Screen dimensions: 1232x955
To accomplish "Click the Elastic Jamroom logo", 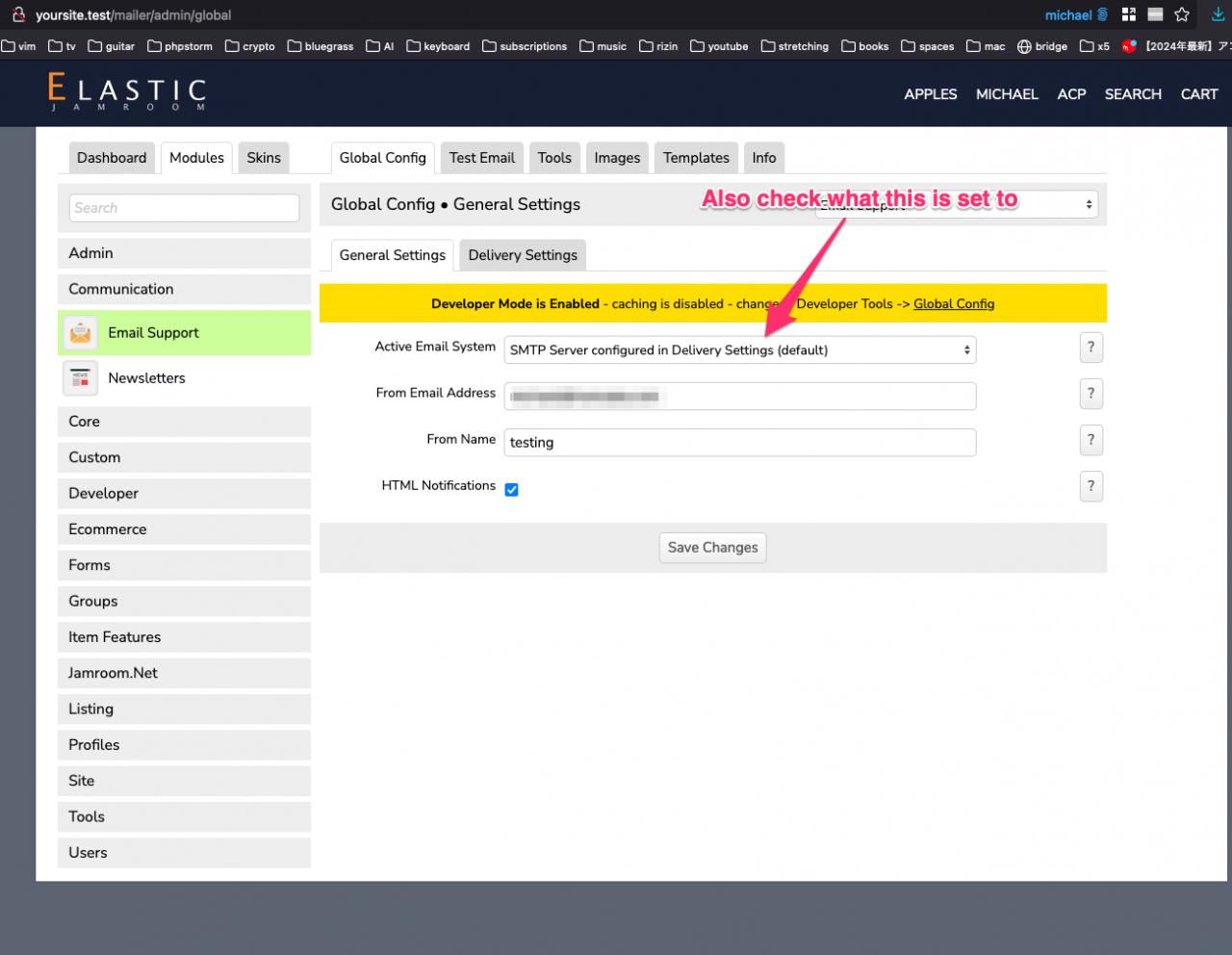I will point(126,93).
